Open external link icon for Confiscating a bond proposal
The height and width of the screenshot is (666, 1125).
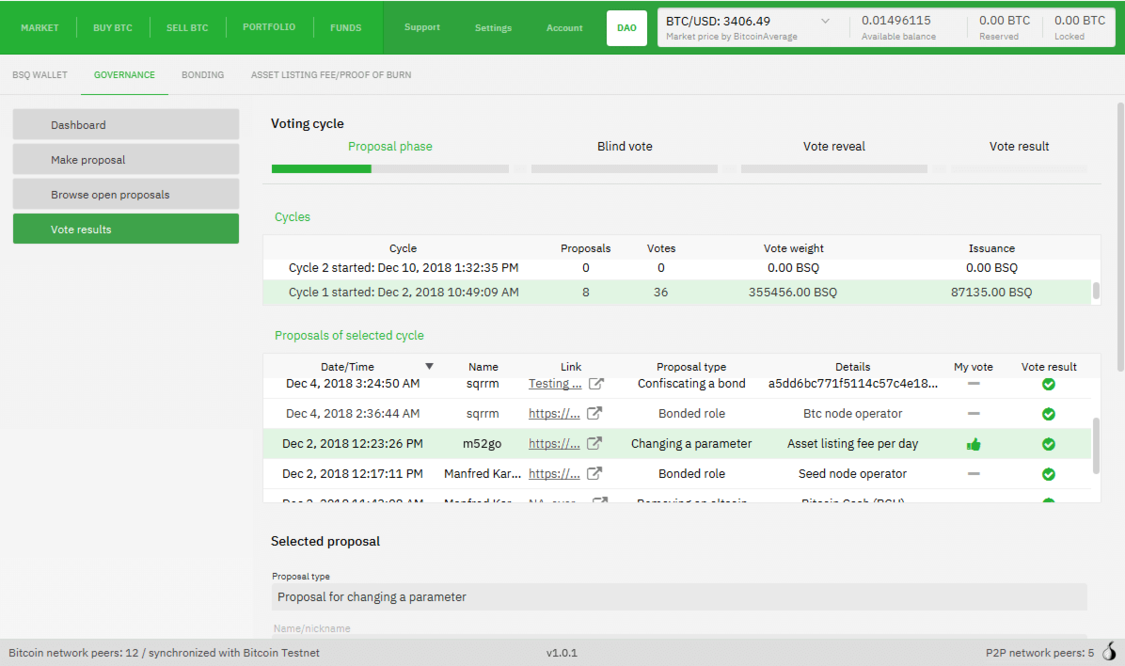pos(596,384)
